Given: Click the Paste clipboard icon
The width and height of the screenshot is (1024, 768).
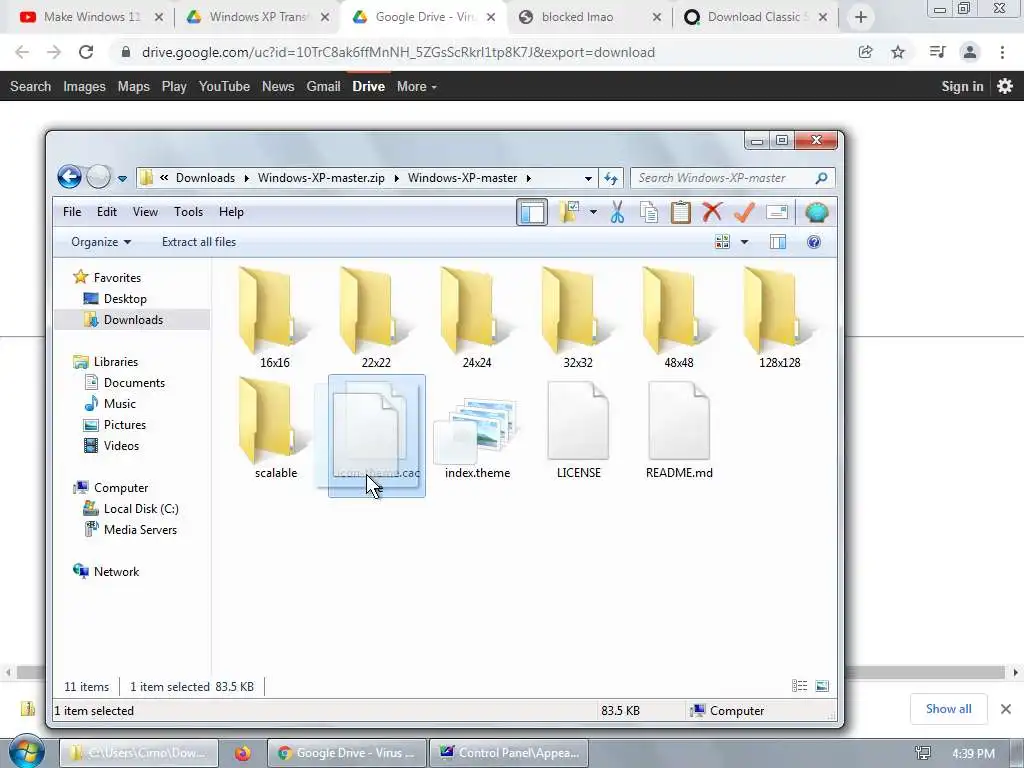Looking at the screenshot, I should [680, 212].
